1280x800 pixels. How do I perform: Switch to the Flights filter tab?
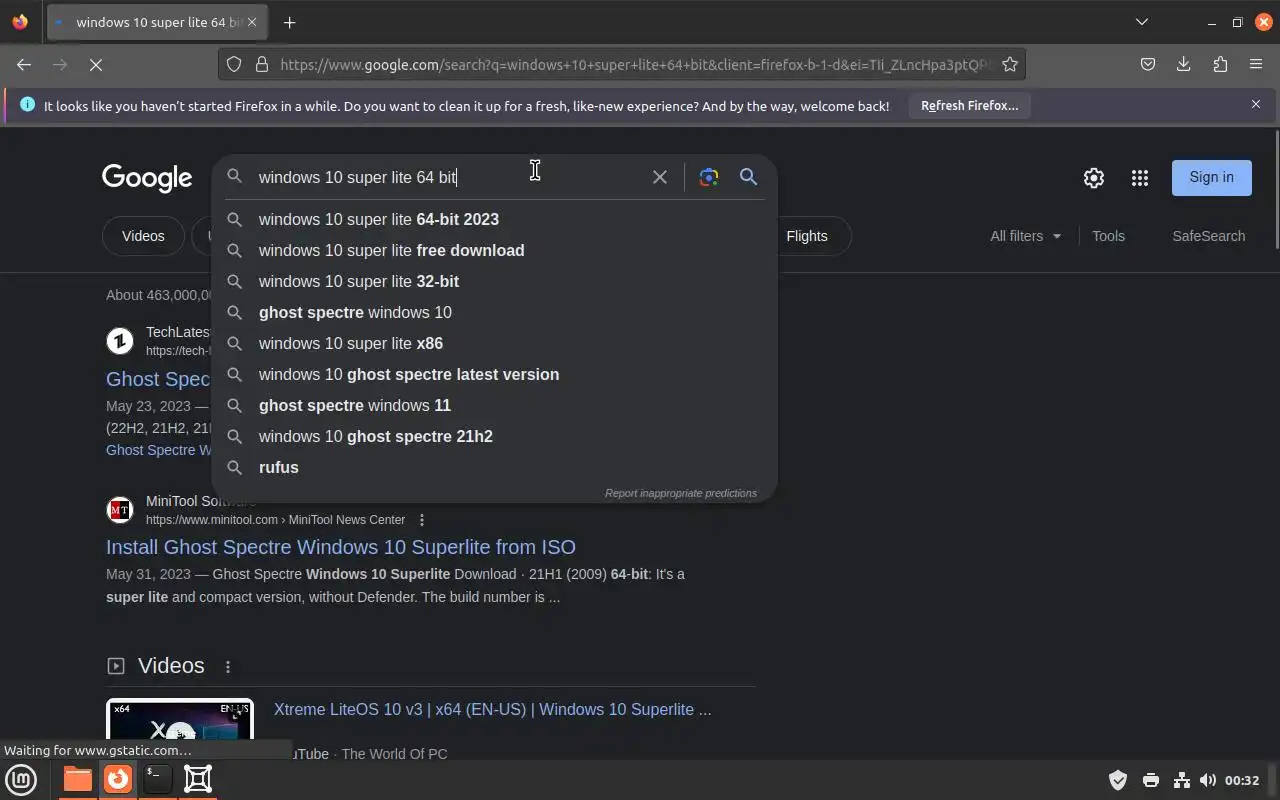click(807, 236)
